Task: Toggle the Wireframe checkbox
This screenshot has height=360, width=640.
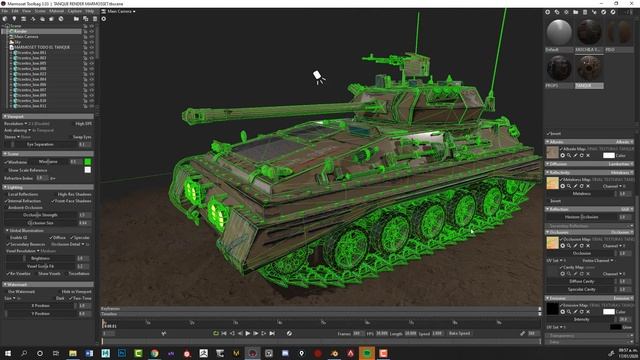Action: (x=6, y=162)
